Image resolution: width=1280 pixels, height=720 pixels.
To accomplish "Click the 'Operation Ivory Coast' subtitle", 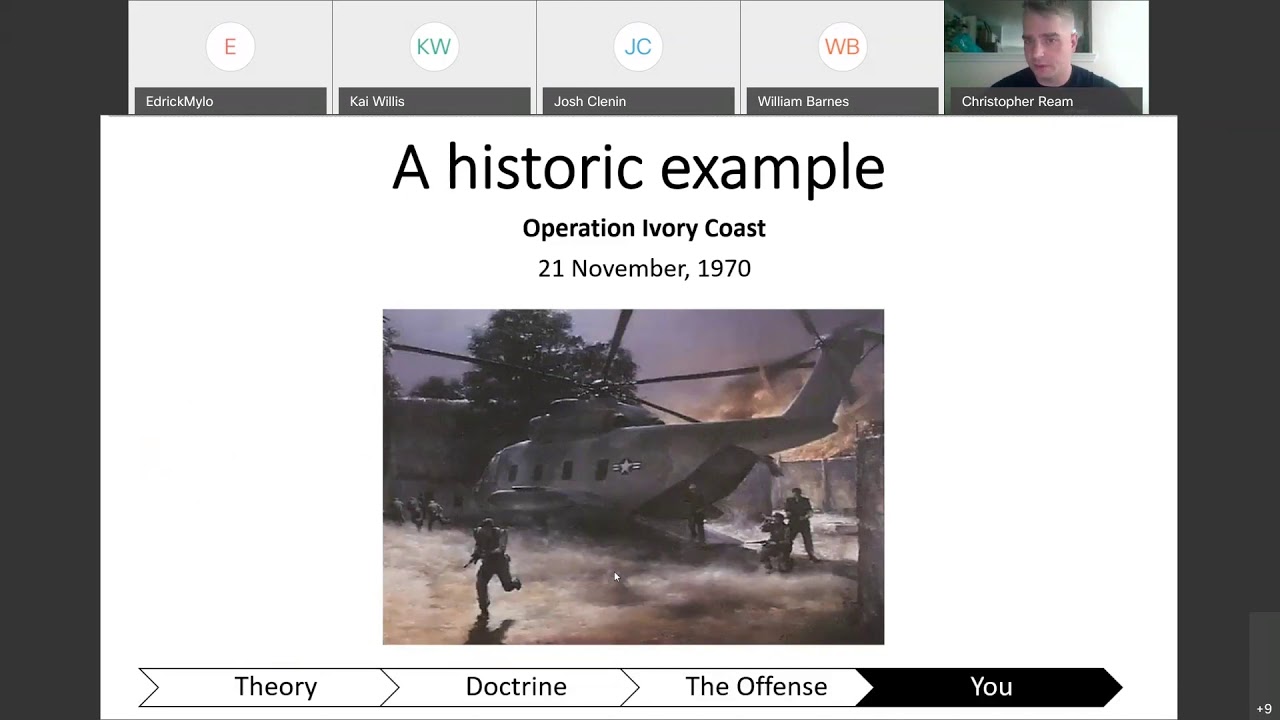I will pyautogui.click(x=644, y=228).
